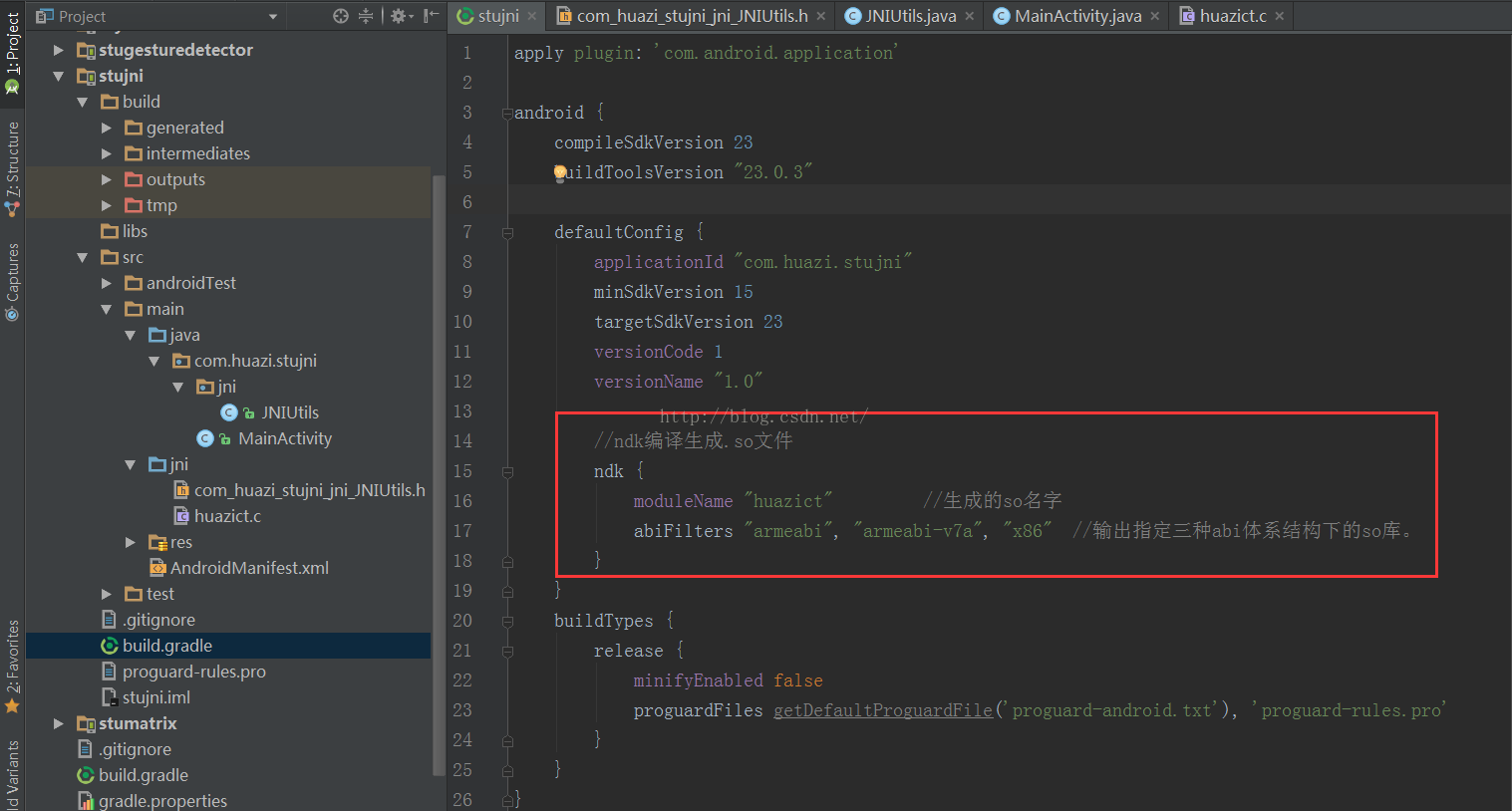The height and width of the screenshot is (811, 1512).
Task: Collapse the src folder
Action: point(83,257)
